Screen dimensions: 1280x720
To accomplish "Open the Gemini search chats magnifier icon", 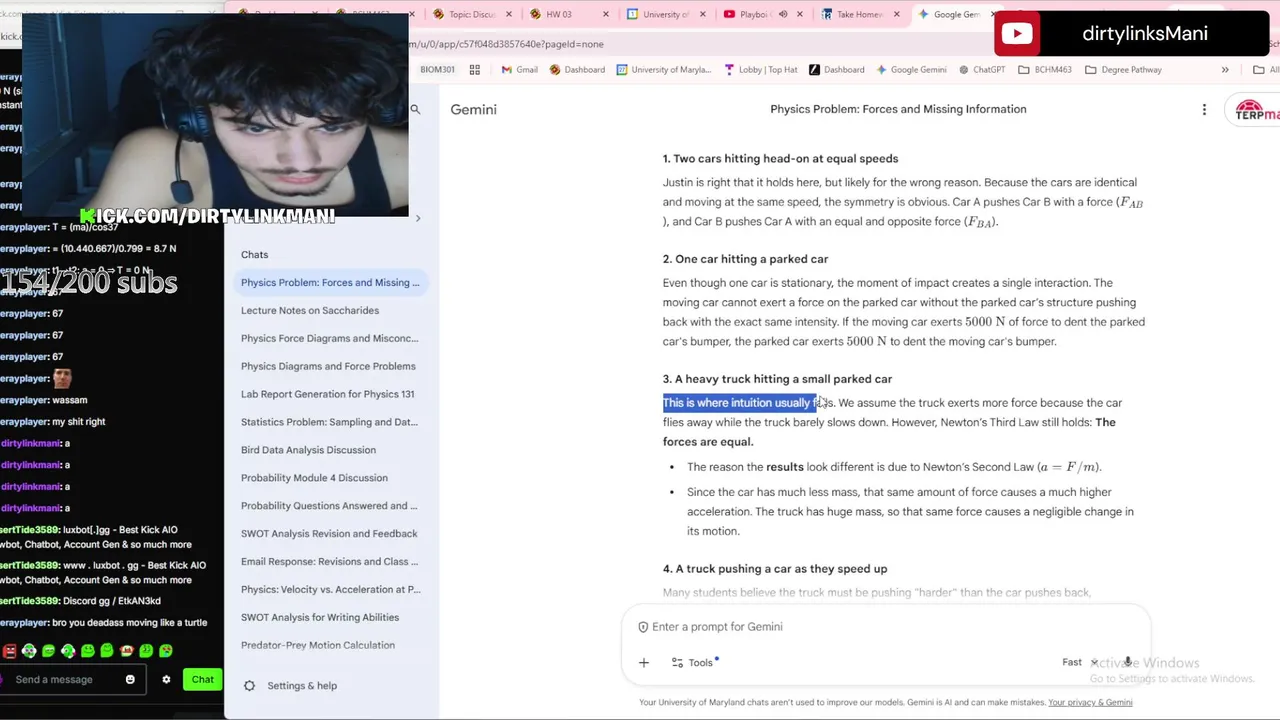I will pyautogui.click(x=415, y=109).
